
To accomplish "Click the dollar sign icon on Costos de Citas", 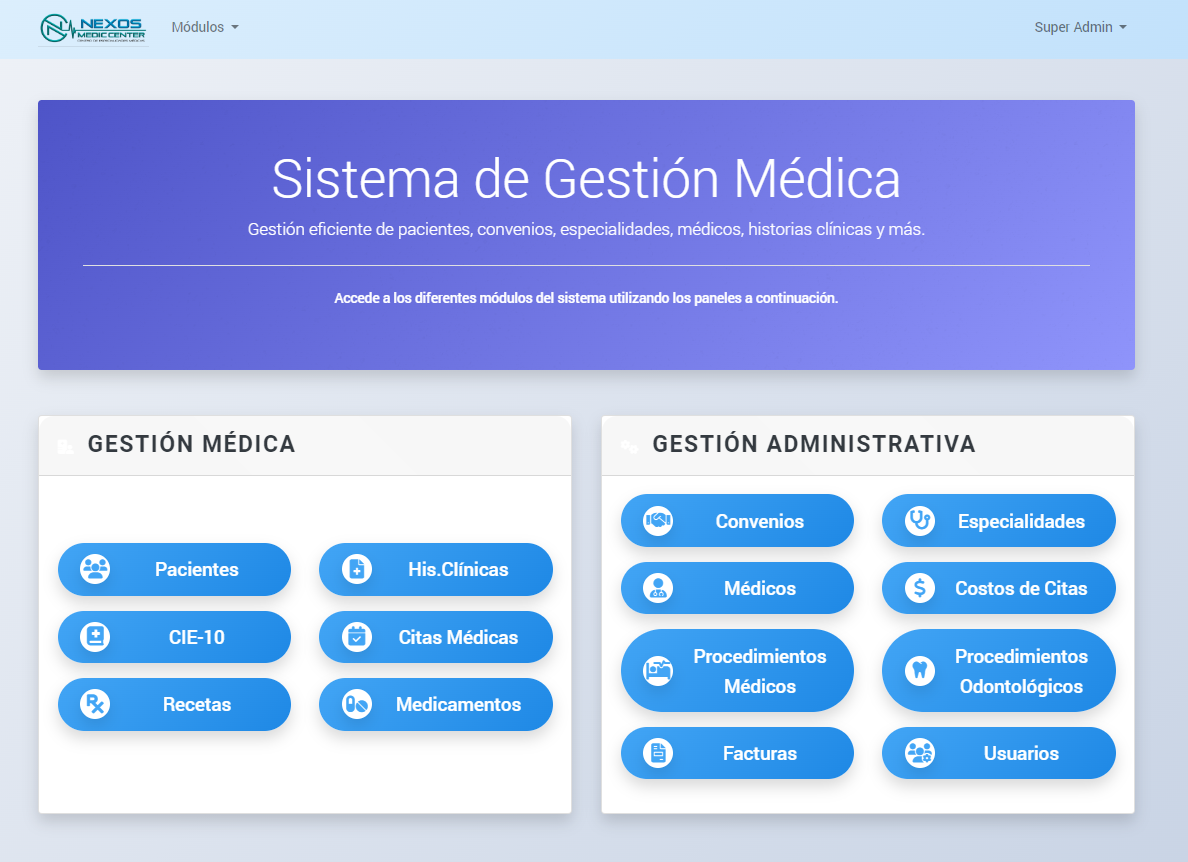I will 919,588.
